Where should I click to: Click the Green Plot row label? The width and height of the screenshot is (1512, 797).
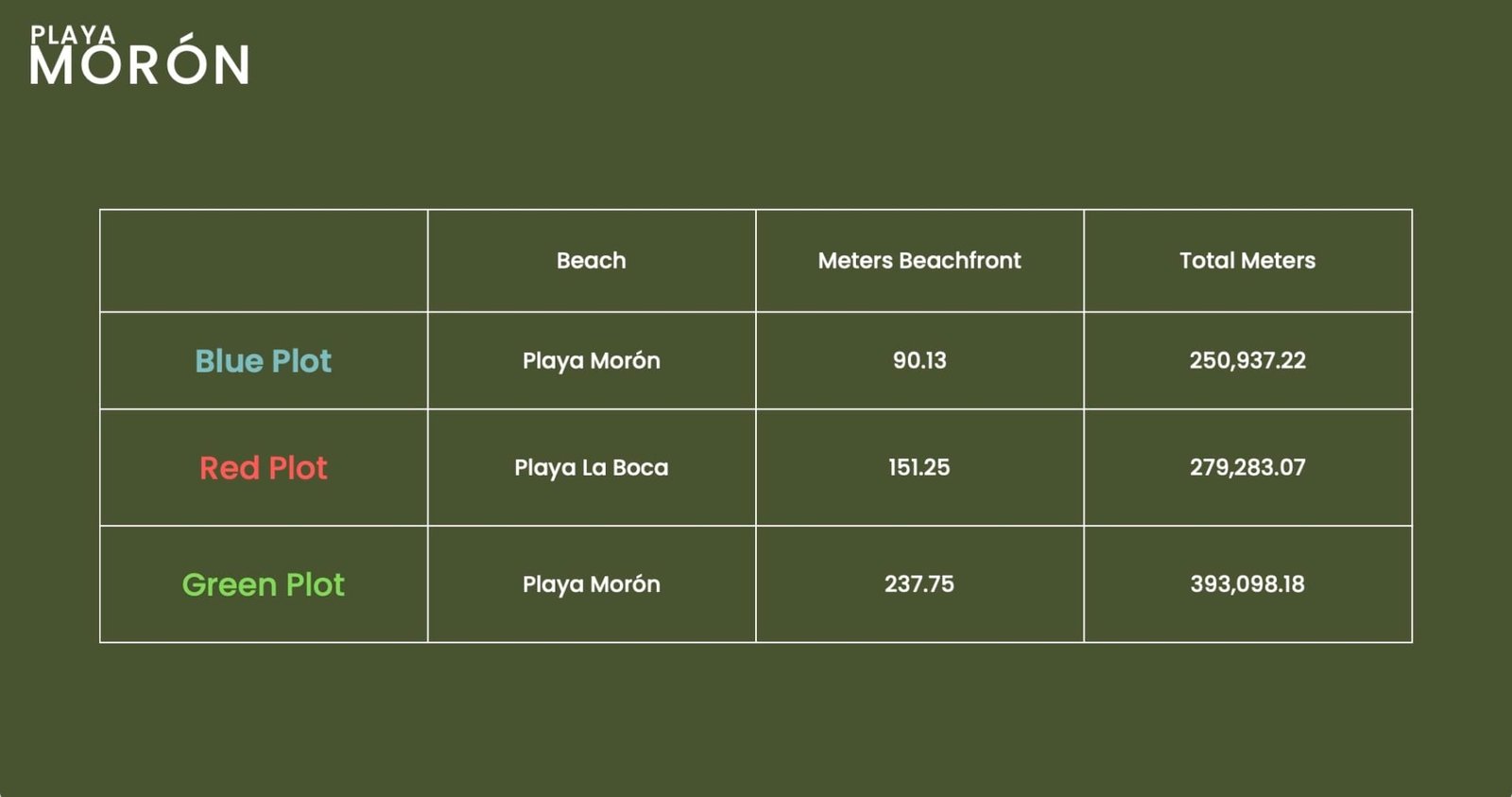(264, 584)
